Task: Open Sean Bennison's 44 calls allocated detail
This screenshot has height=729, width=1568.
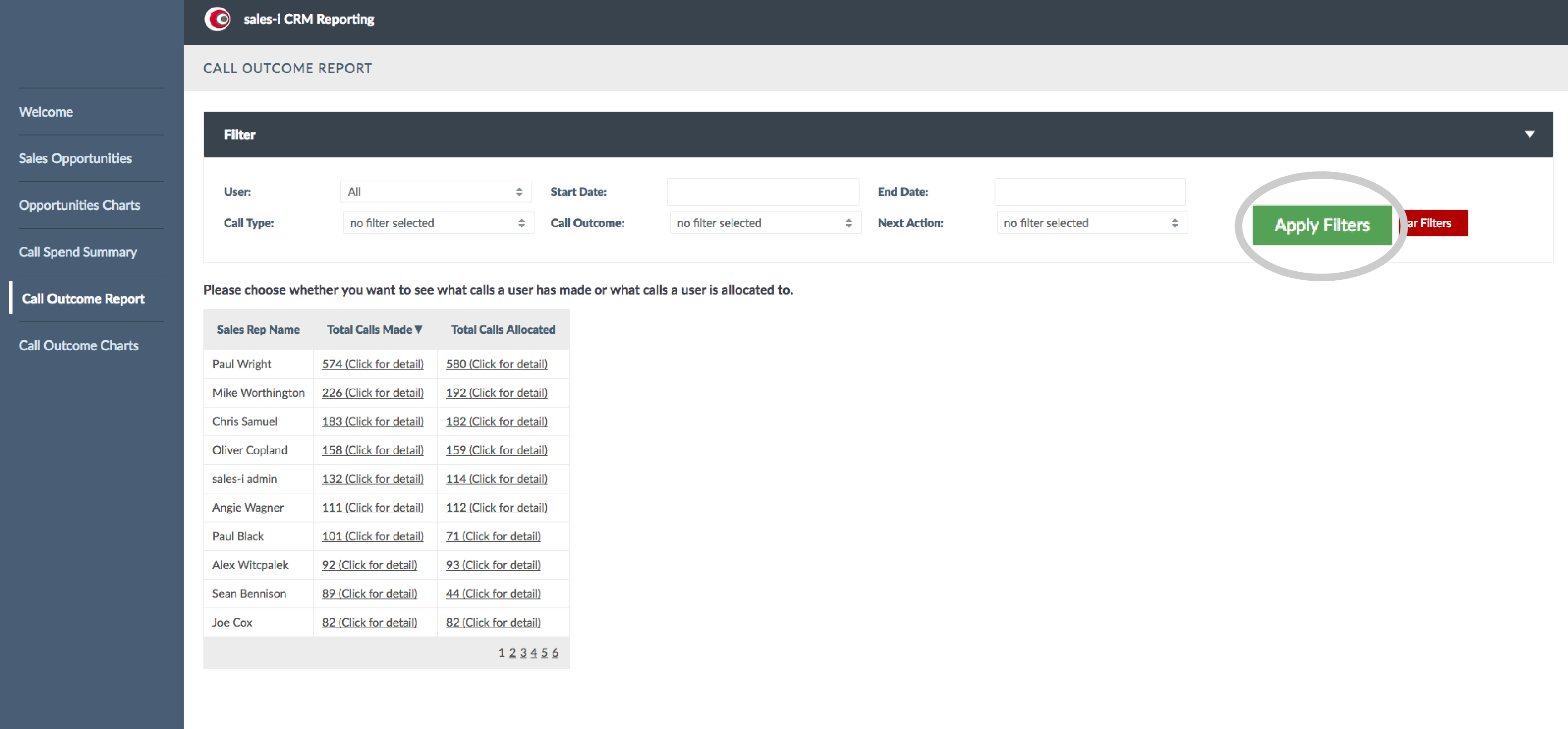Action: [493, 593]
